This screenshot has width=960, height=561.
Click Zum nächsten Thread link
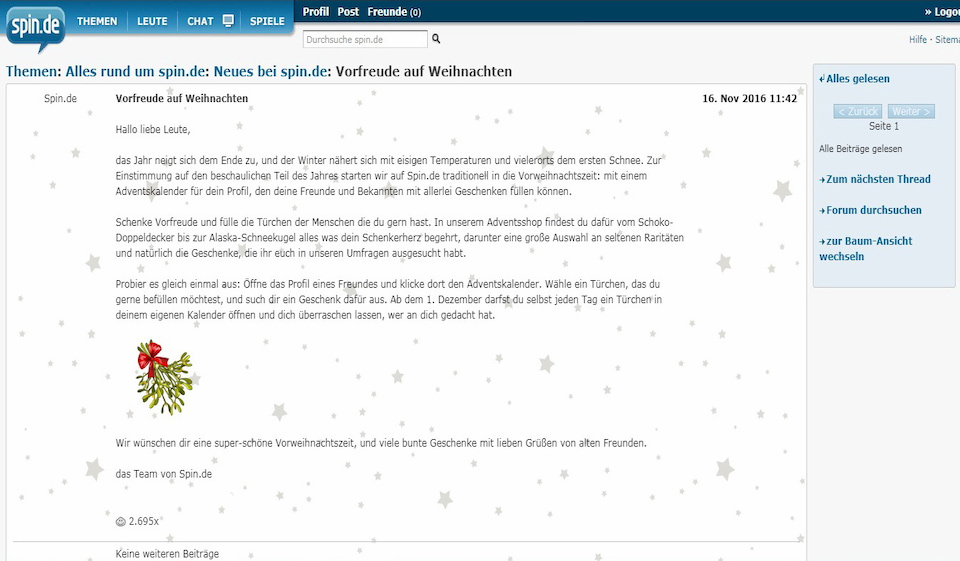875,179
